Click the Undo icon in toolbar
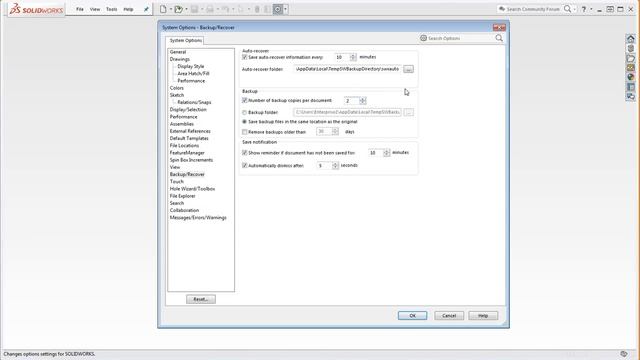This screenshot has width=640, height=360. coord(225,9)
